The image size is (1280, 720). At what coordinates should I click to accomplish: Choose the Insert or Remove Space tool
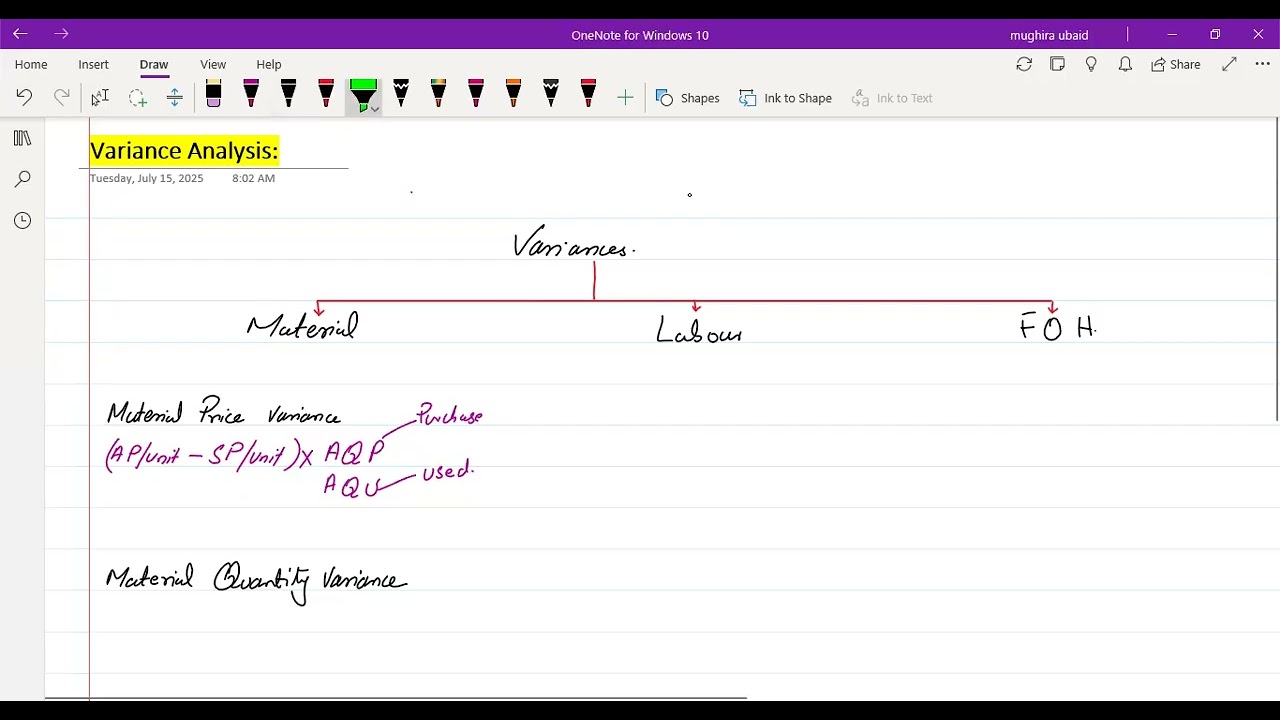coord(174,97)
